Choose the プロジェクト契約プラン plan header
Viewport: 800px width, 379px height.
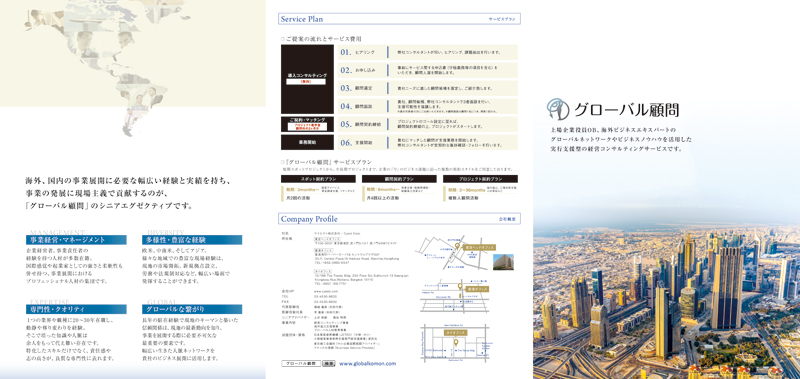(x=480, y=179)
